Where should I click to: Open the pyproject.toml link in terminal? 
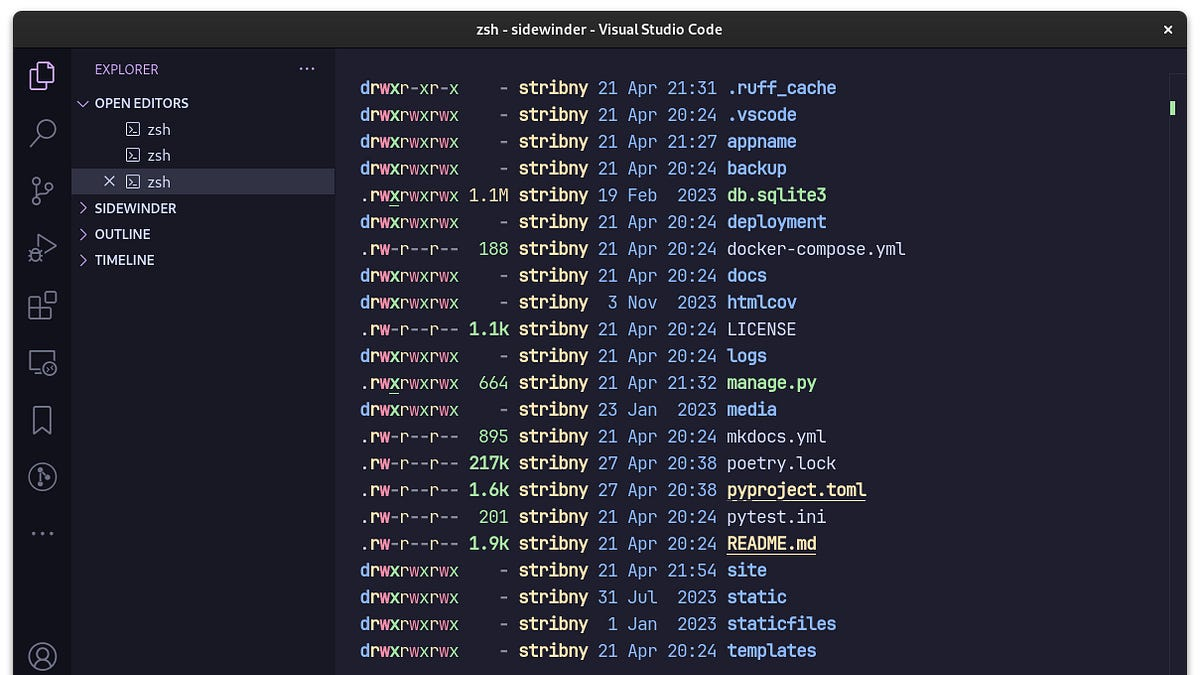coord(796,490)
